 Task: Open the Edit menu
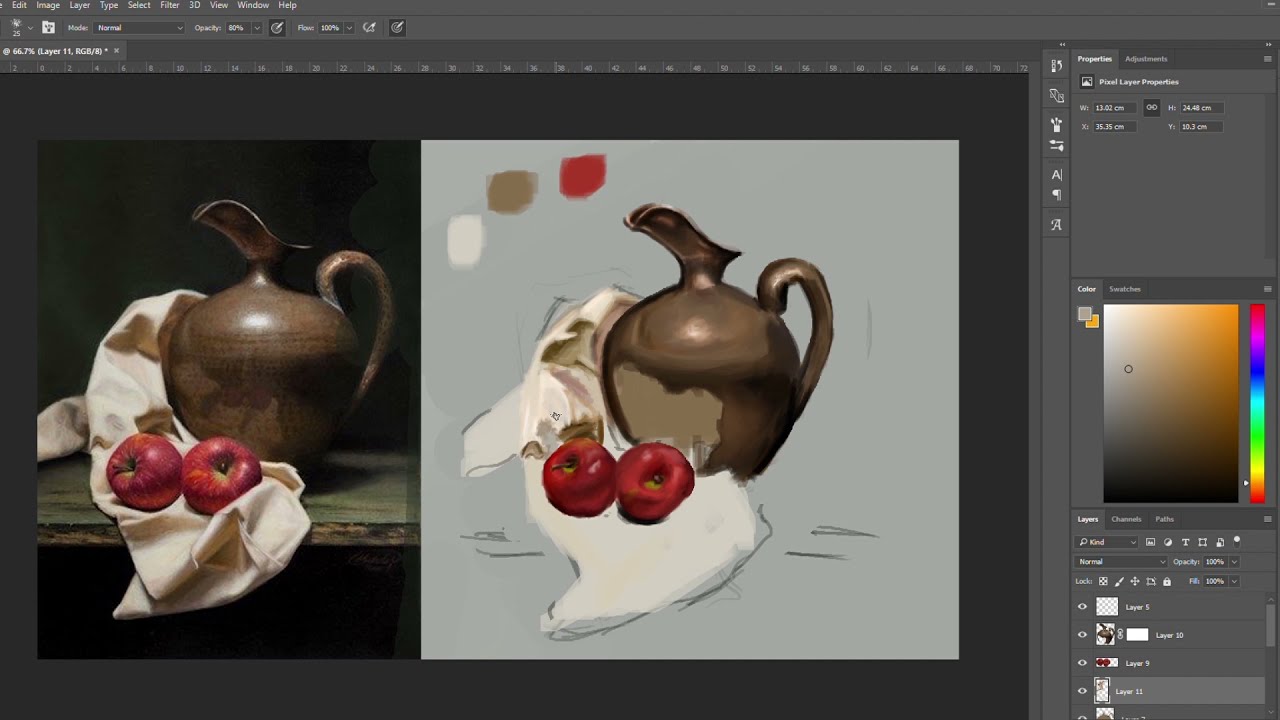point(19,5)
